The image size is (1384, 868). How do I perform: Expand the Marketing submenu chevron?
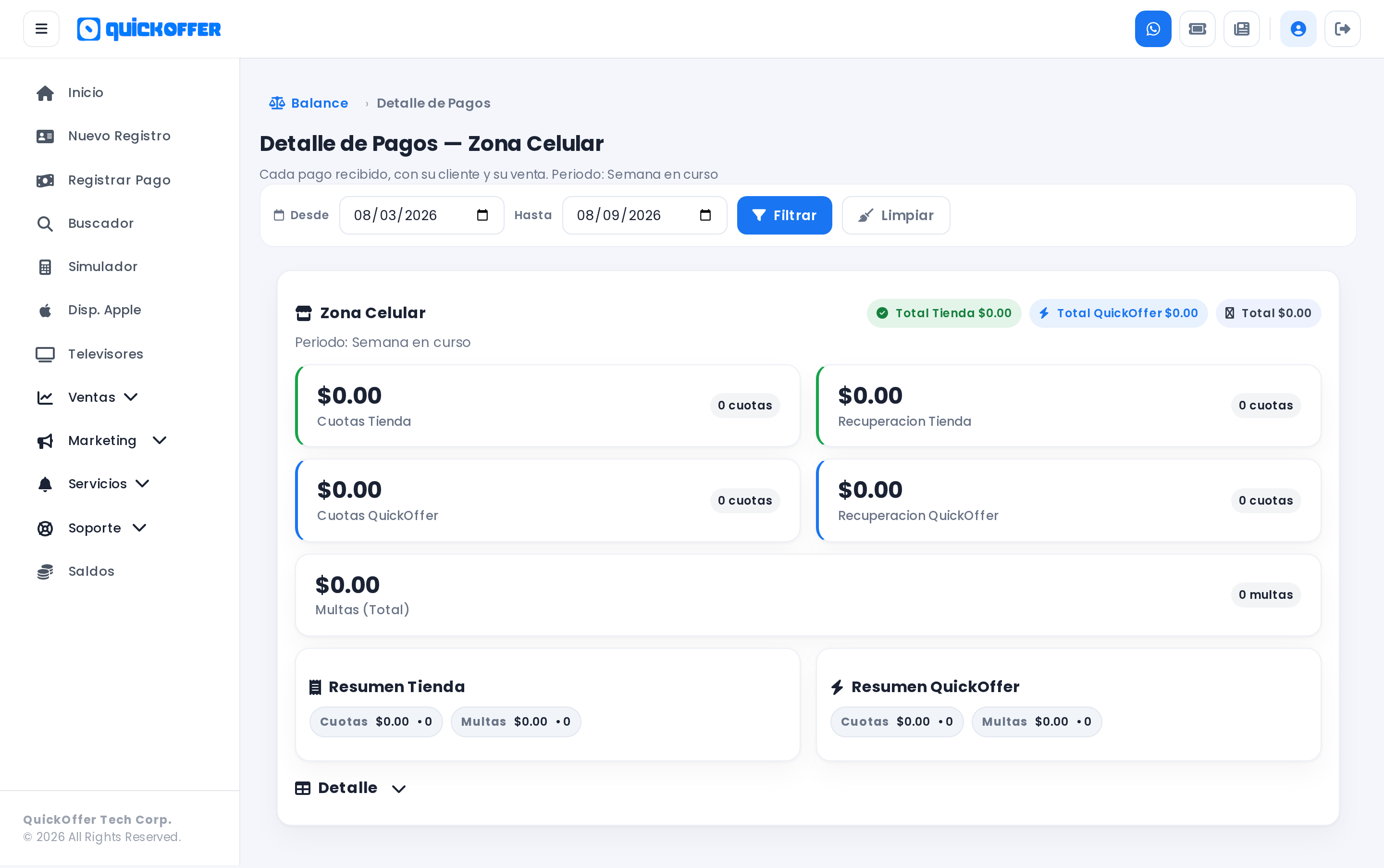pyautogui.click(x=160, y=440)
